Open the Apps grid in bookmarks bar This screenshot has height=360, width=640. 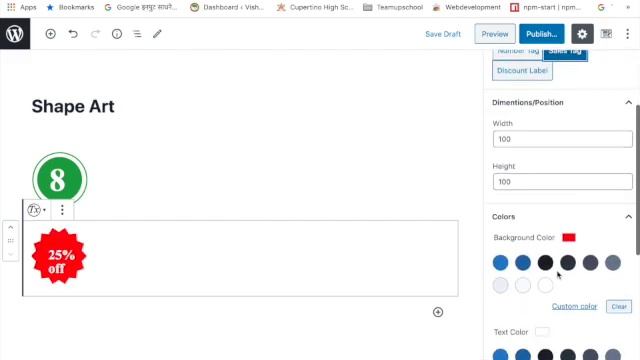(x=22, y=7)
